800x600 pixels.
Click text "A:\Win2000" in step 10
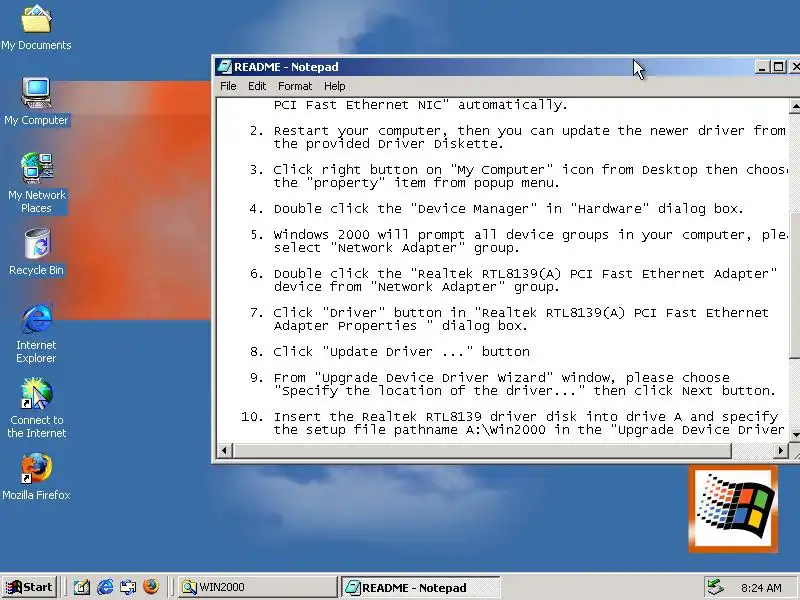coord(506,430)
